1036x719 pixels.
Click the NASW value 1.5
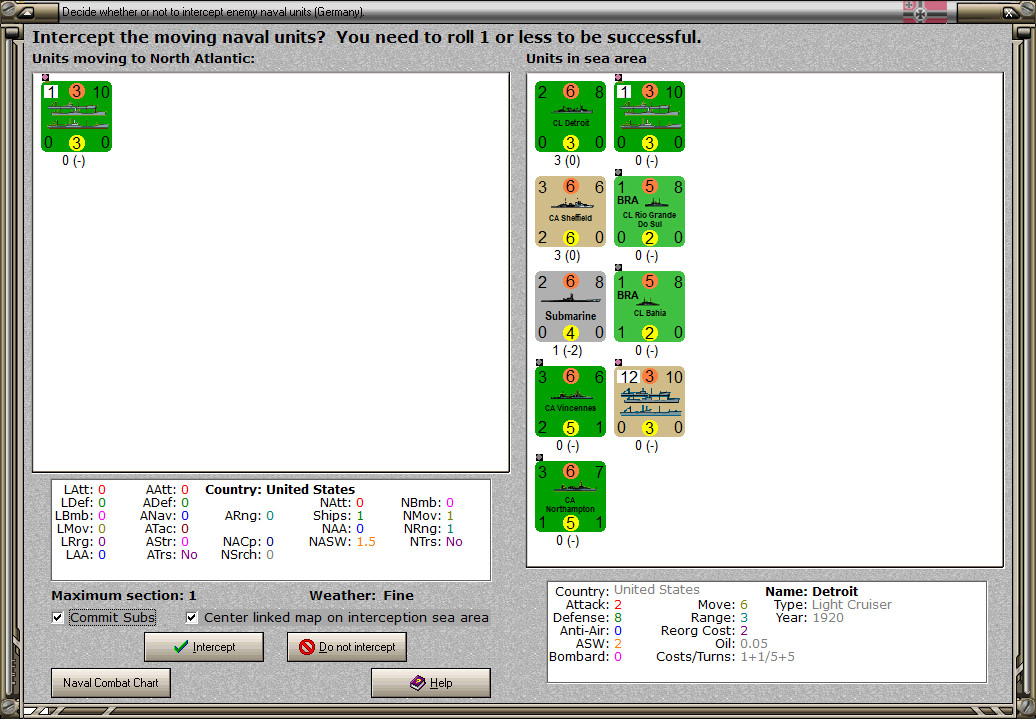coord(366,542)
